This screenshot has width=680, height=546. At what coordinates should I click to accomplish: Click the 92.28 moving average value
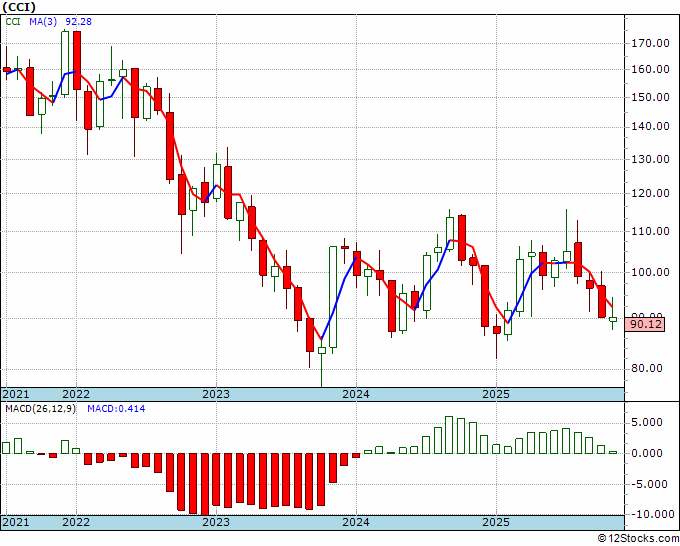point(78,21)
